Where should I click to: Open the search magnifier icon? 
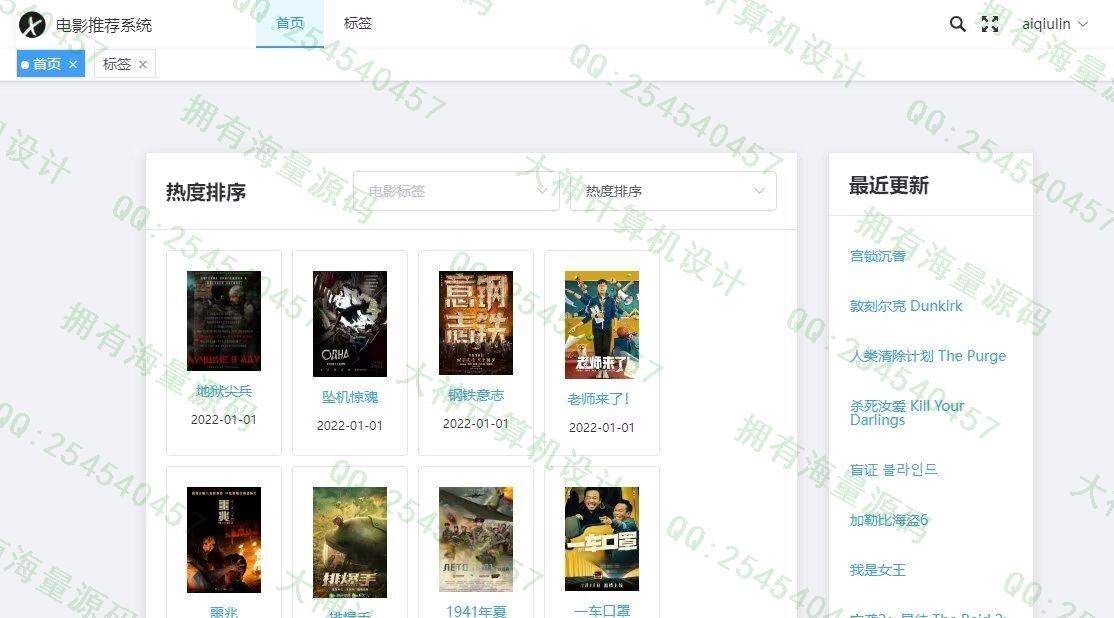click(x=958, y=24)
